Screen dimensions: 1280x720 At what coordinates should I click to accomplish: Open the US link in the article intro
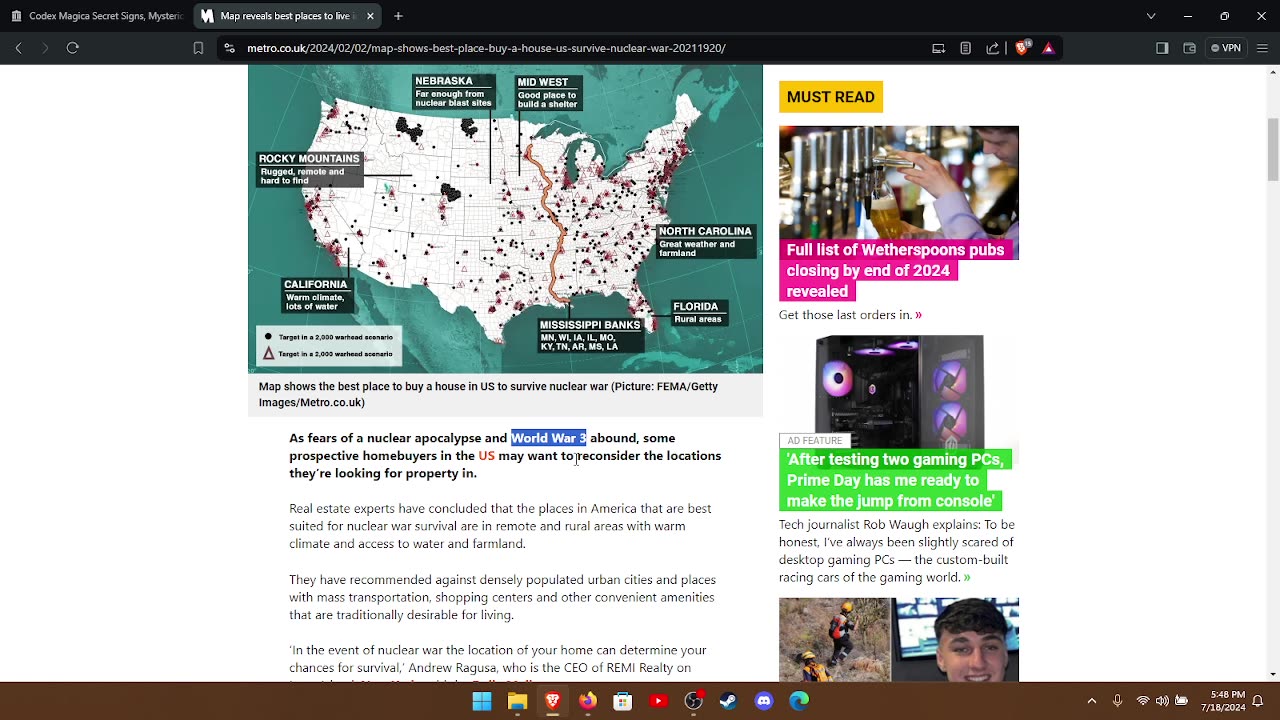tap(486, 456)
